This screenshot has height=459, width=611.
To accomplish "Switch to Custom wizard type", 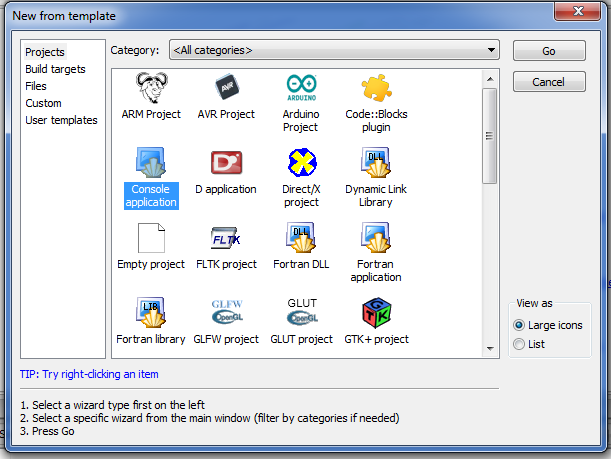I will point(43,103).
